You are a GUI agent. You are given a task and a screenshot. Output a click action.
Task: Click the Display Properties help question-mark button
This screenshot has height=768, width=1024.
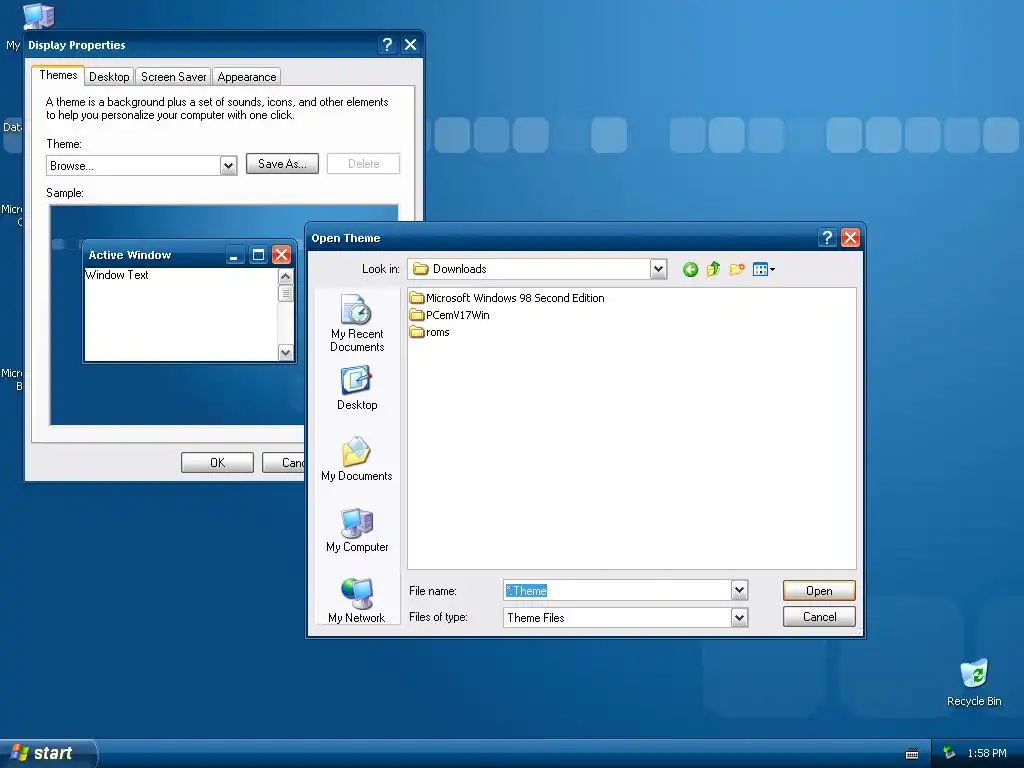[387, 44]
